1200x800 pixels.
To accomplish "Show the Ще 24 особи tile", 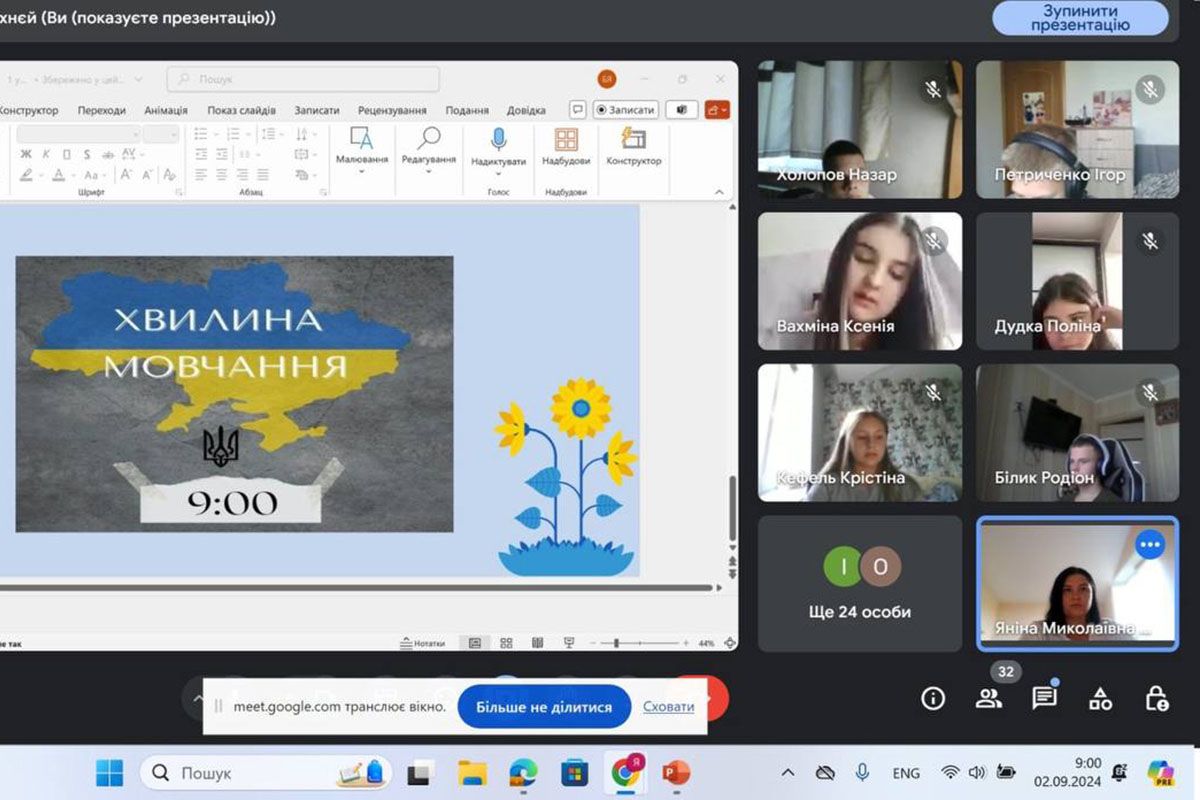I will [860, 583].
